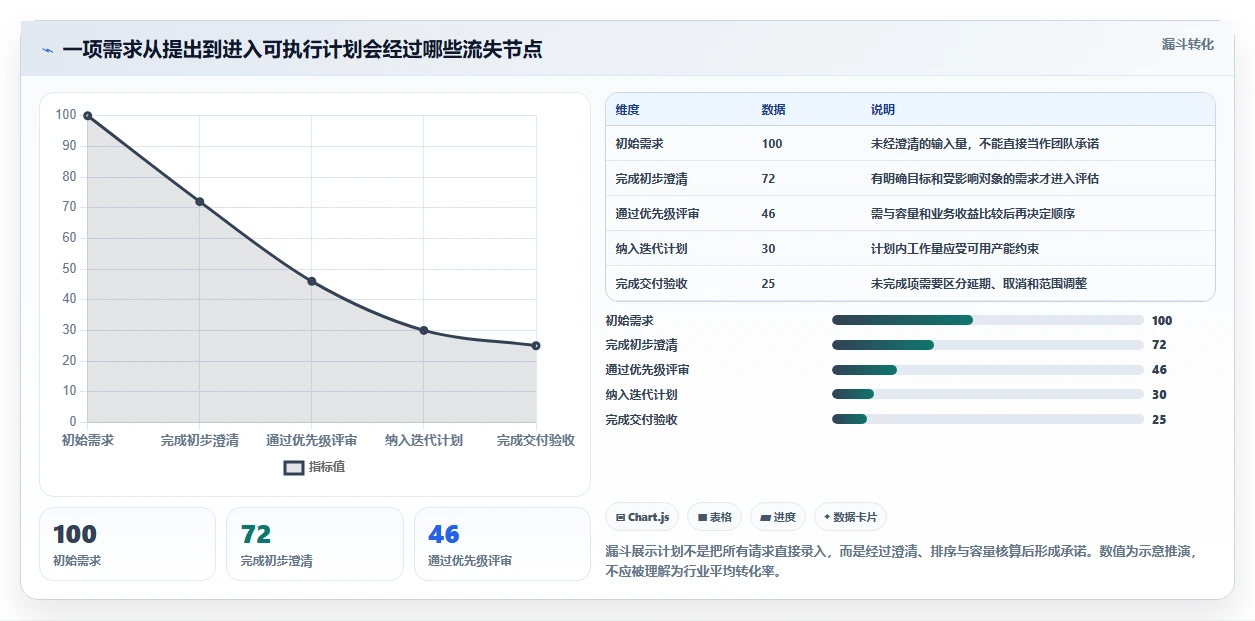Click the 完成初步澄清 progress bar
Viewport: 1255px width, 621px height.
tap(988, 345)
